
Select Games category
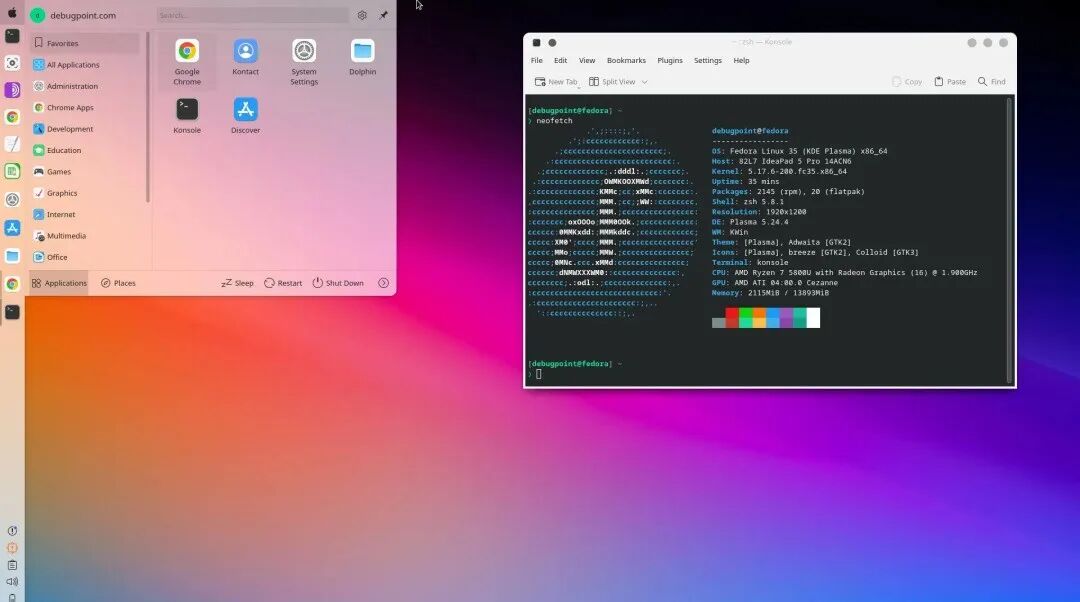(x=85, y=172)
